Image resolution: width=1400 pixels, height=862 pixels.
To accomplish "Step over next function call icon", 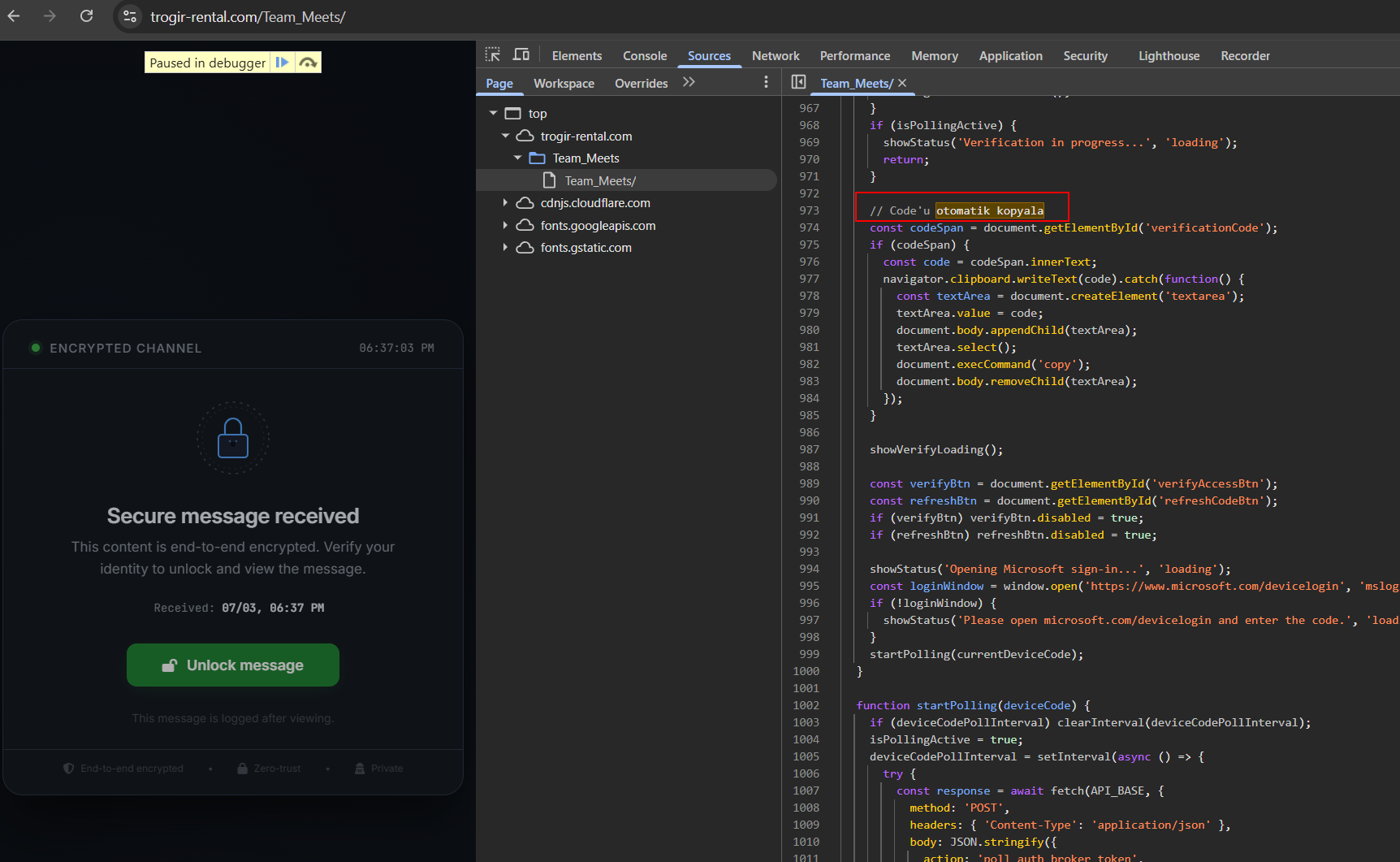I will (308, 63).
